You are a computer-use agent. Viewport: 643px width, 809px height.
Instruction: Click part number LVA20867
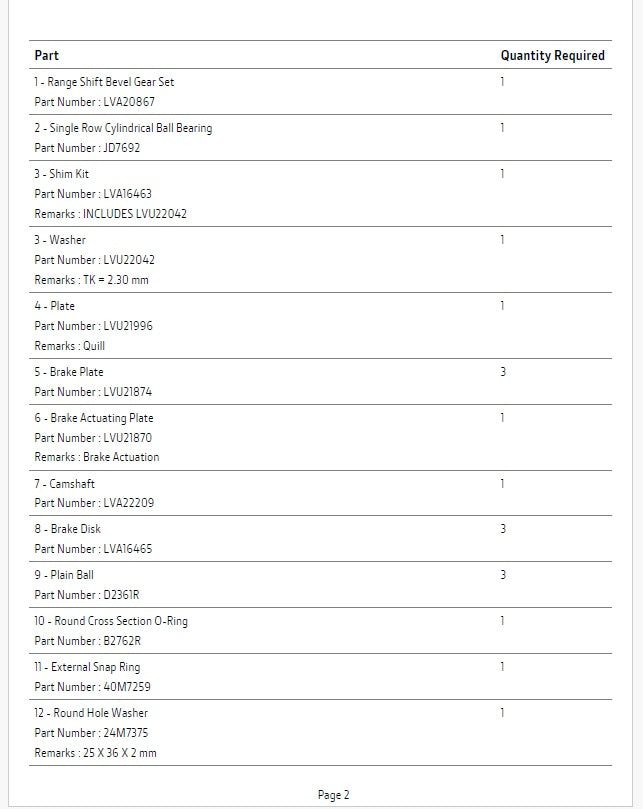pyautogui.click(x=95, y=102)
